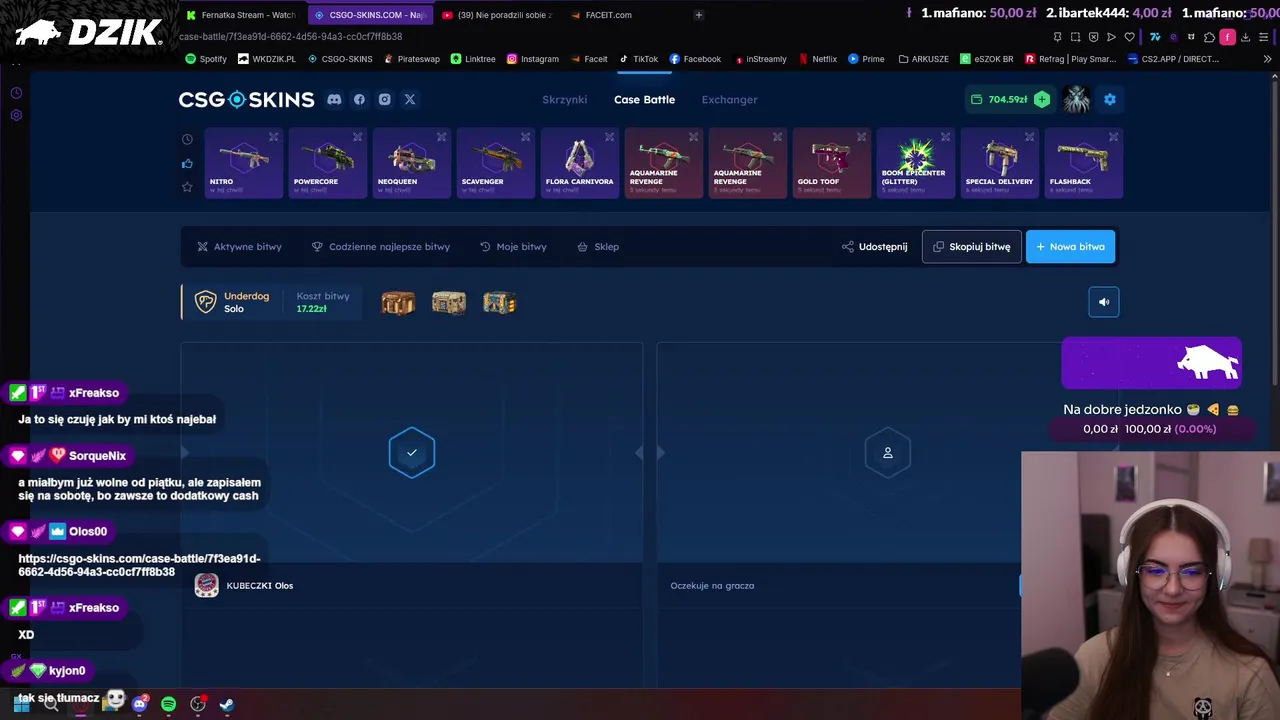Open the Netflix bookmark
The height and width of the screenshot is (720, 1280).
point(816,59)
